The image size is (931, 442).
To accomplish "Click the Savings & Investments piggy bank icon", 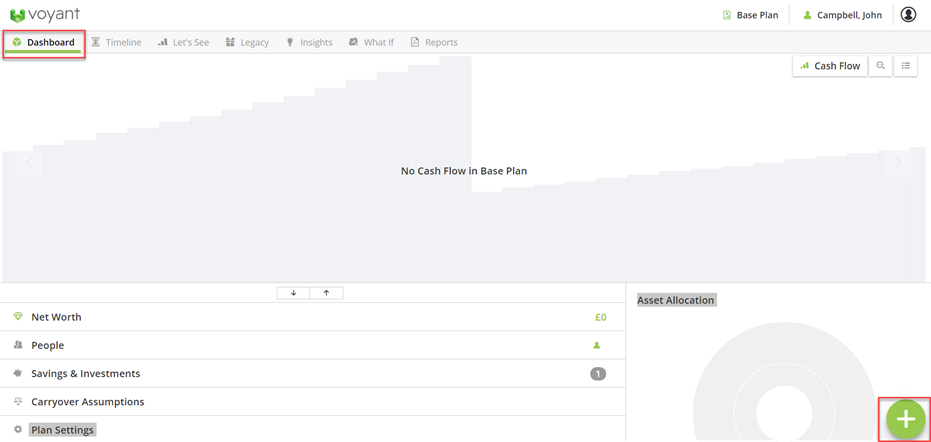I will (18, 374).
